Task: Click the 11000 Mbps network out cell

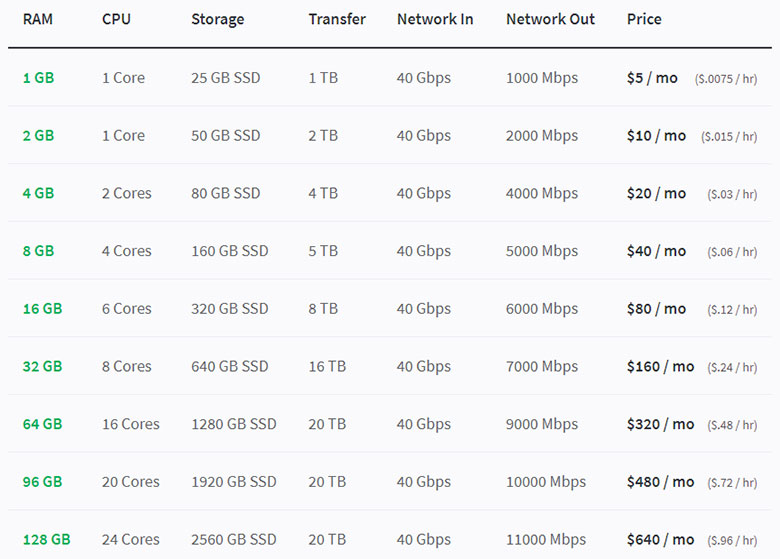Action: pyautogui.click(x=546, y=539)
